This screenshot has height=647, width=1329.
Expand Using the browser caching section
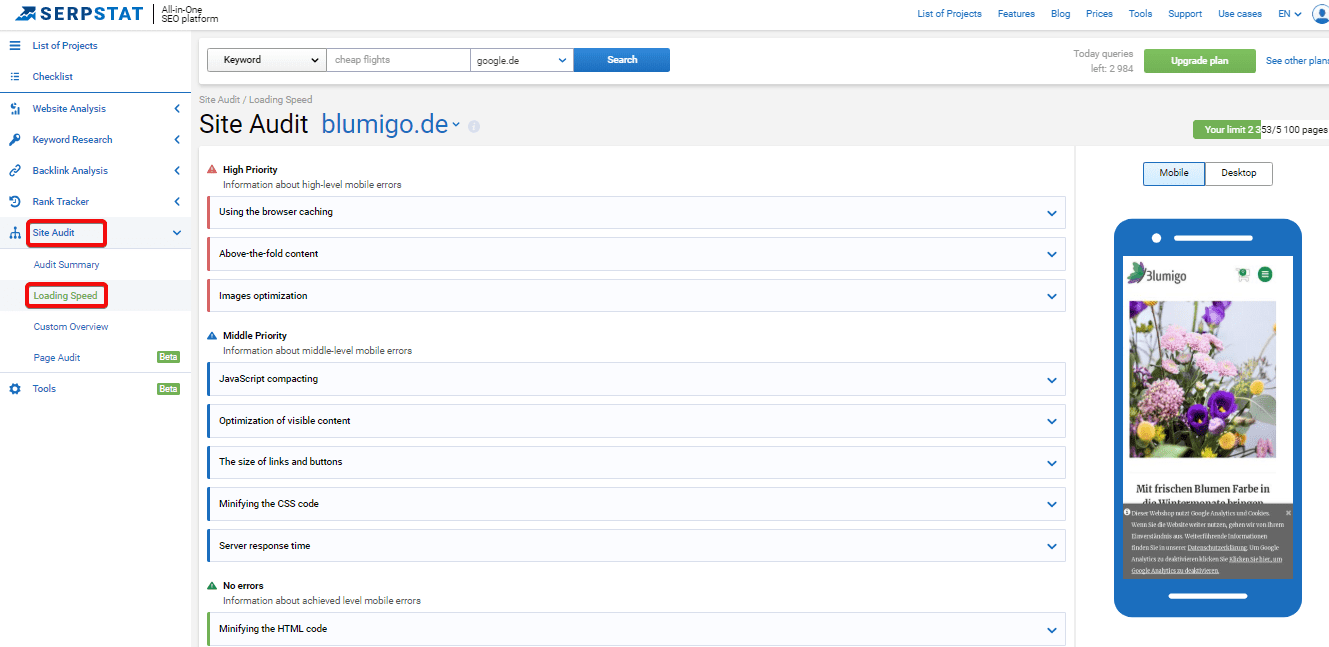1052,213
